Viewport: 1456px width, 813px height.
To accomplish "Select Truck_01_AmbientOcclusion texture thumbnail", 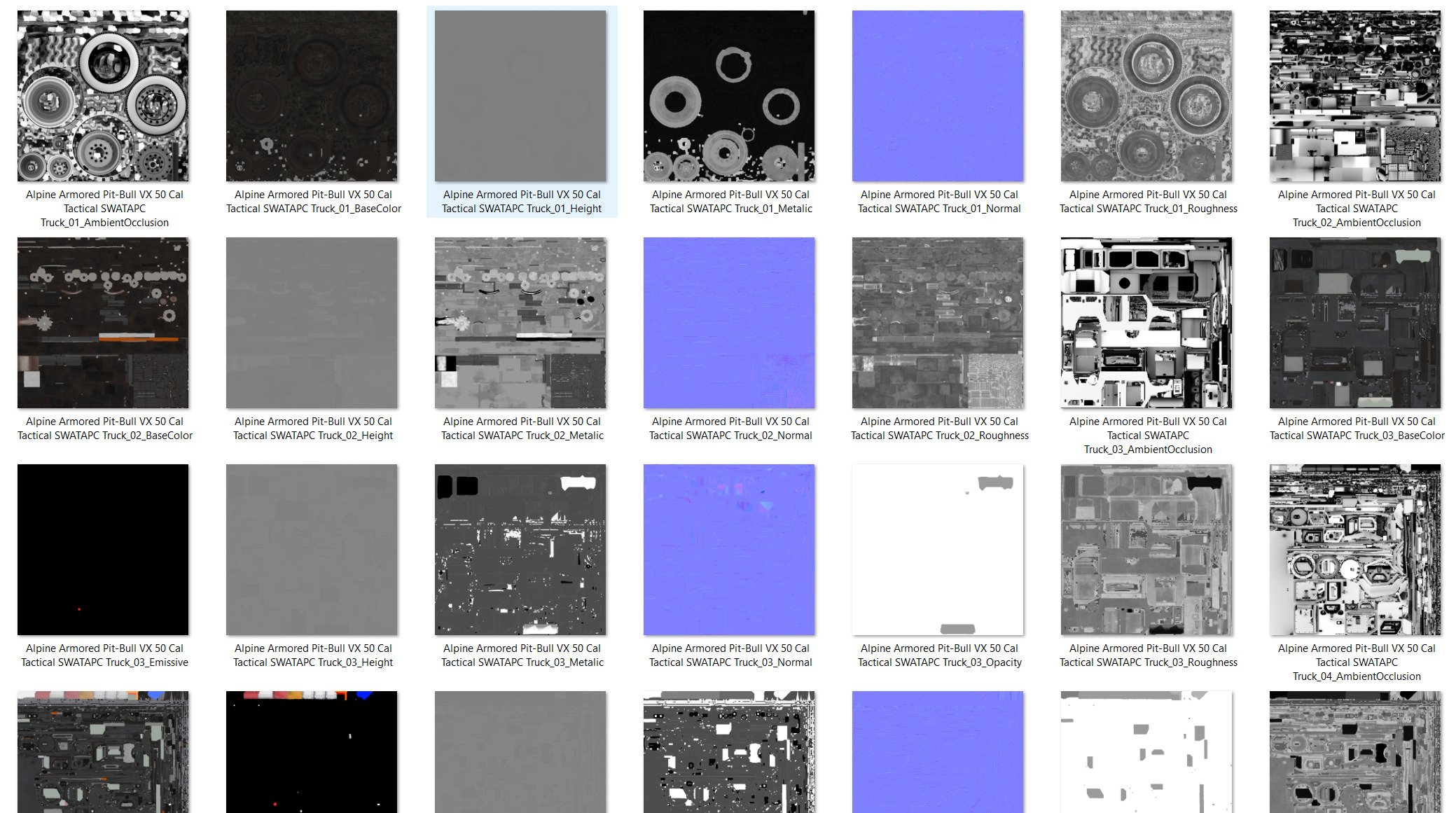I will click(x=103, y=96).
